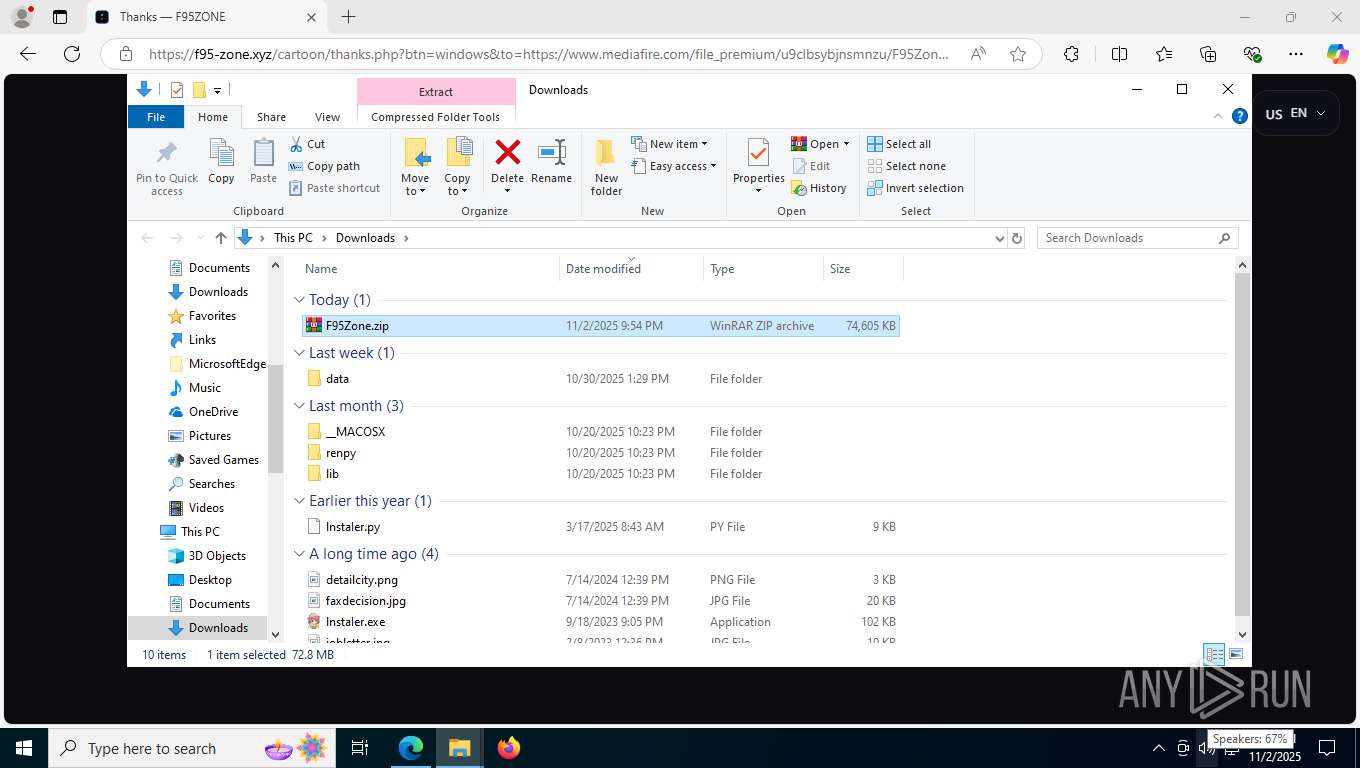Click the Edge refresh page button
This screenshot has width=1360, height=768.
(x=72, y=54)
